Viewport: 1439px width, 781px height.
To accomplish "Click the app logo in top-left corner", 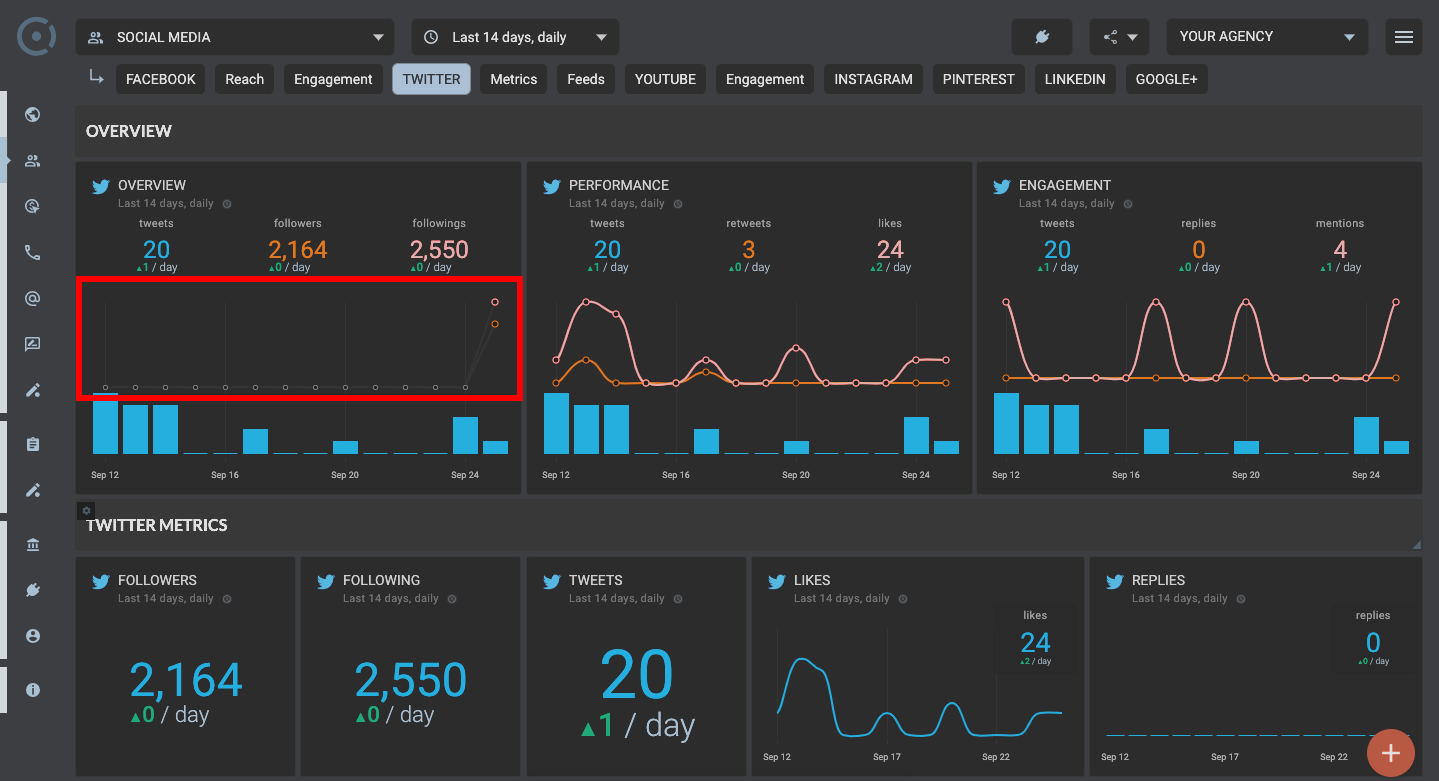I will click(37, 37).
